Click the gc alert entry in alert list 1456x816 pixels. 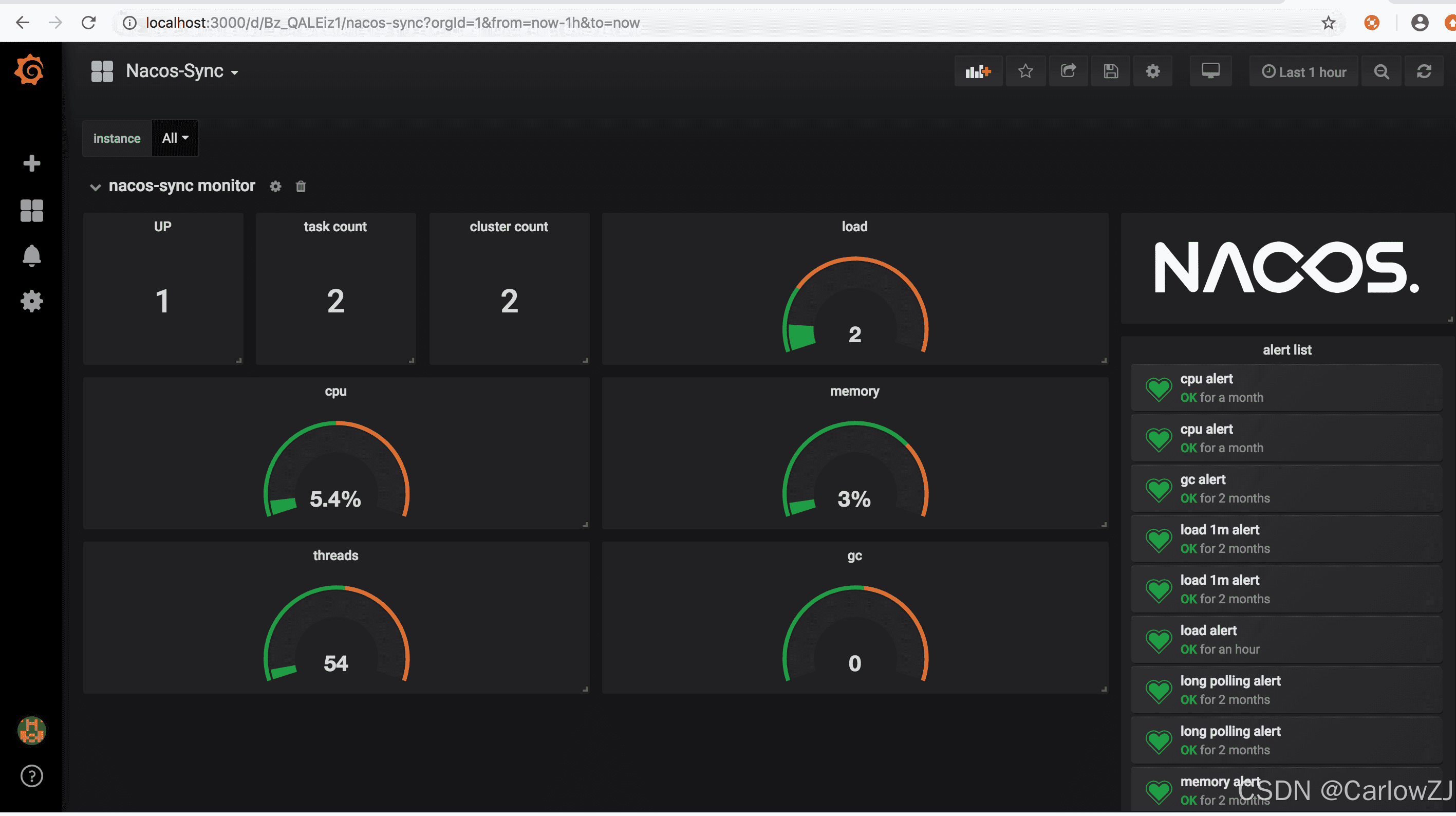[1203, 479]
